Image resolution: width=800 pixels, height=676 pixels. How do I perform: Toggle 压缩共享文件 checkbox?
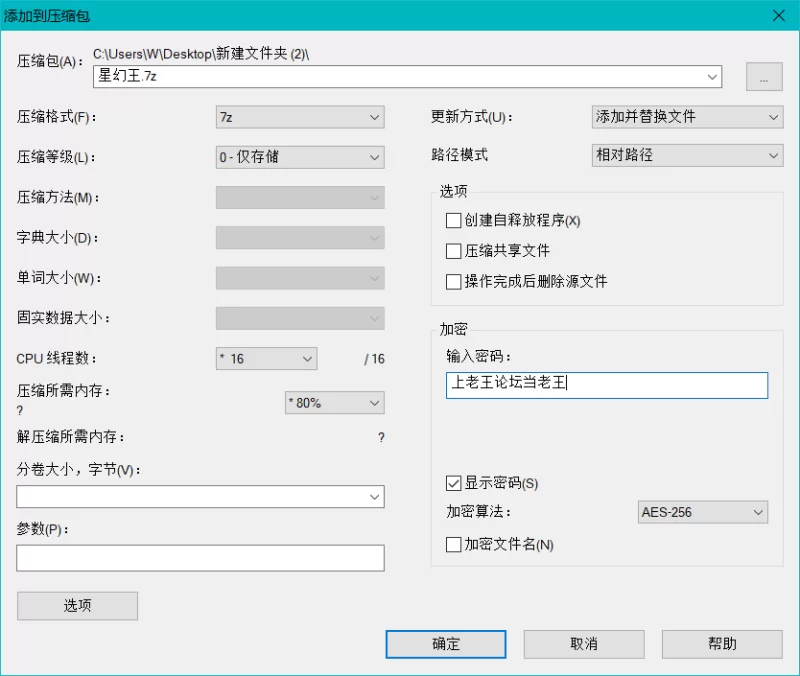(x=454, y=251)
